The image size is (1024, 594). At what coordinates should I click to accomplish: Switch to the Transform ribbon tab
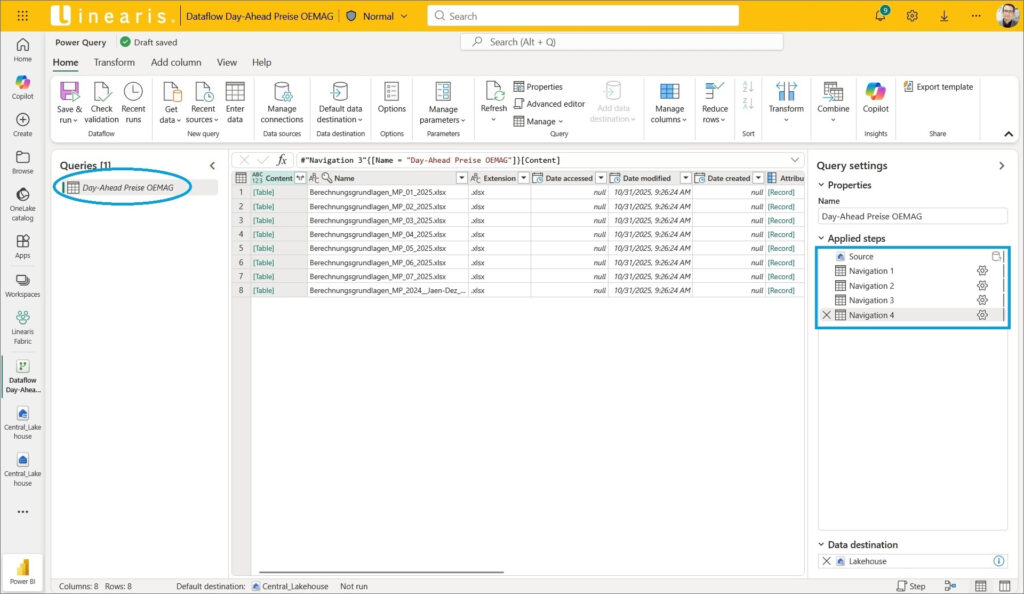114,62
